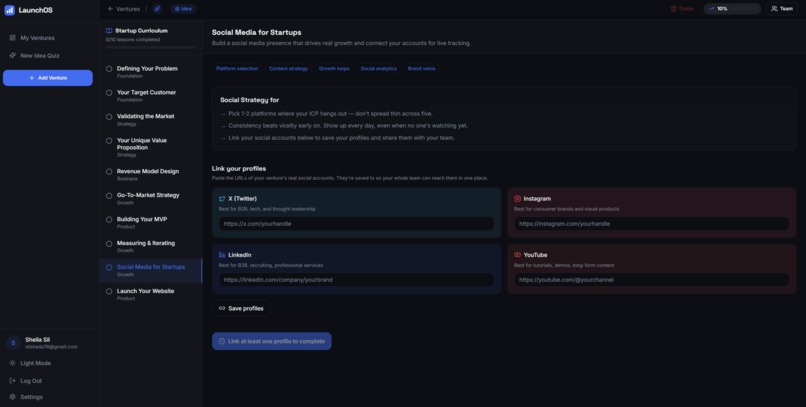Click the 10% progress indicator
The width and height of the screenshot is (806, 407).
tap(732, 9)
